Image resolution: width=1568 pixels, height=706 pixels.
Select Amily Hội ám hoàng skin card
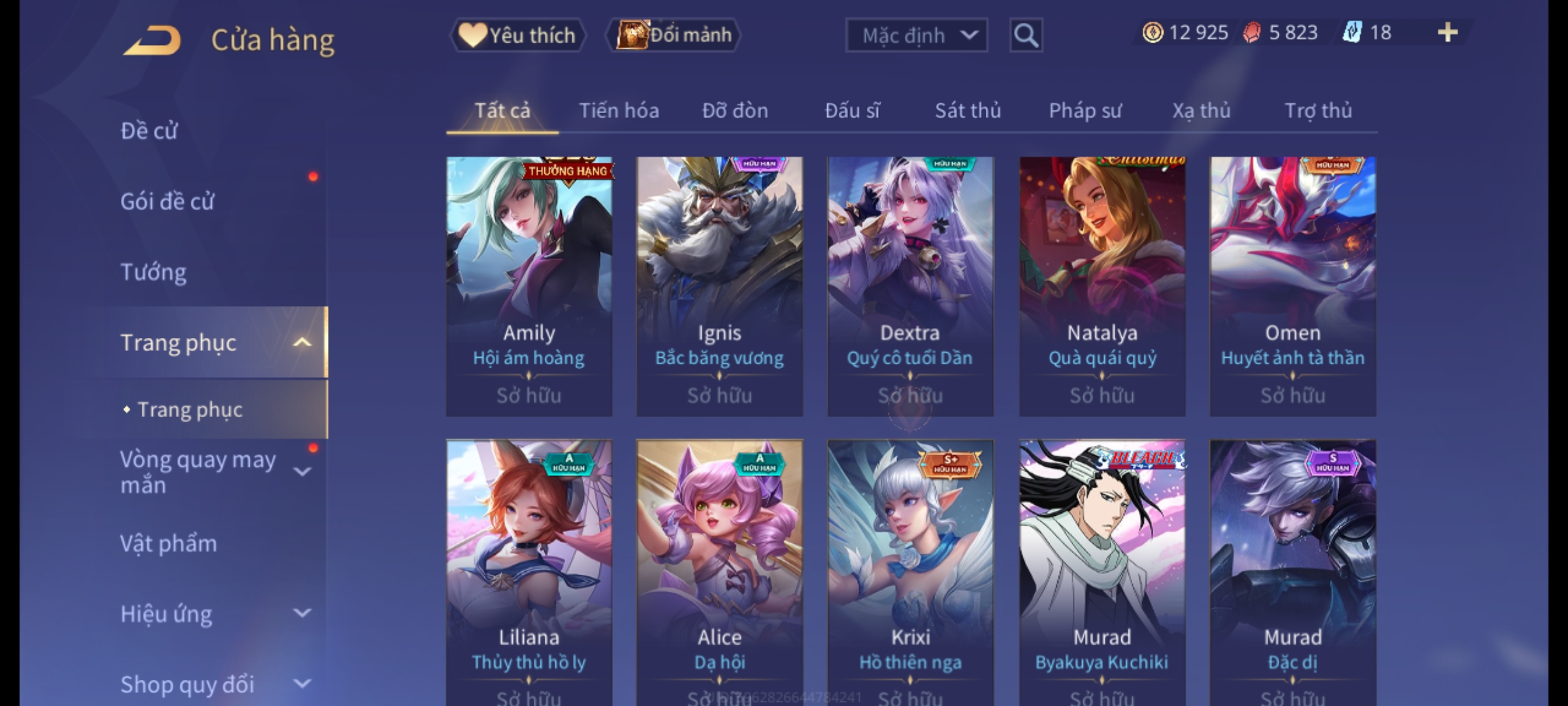[529, 286]
